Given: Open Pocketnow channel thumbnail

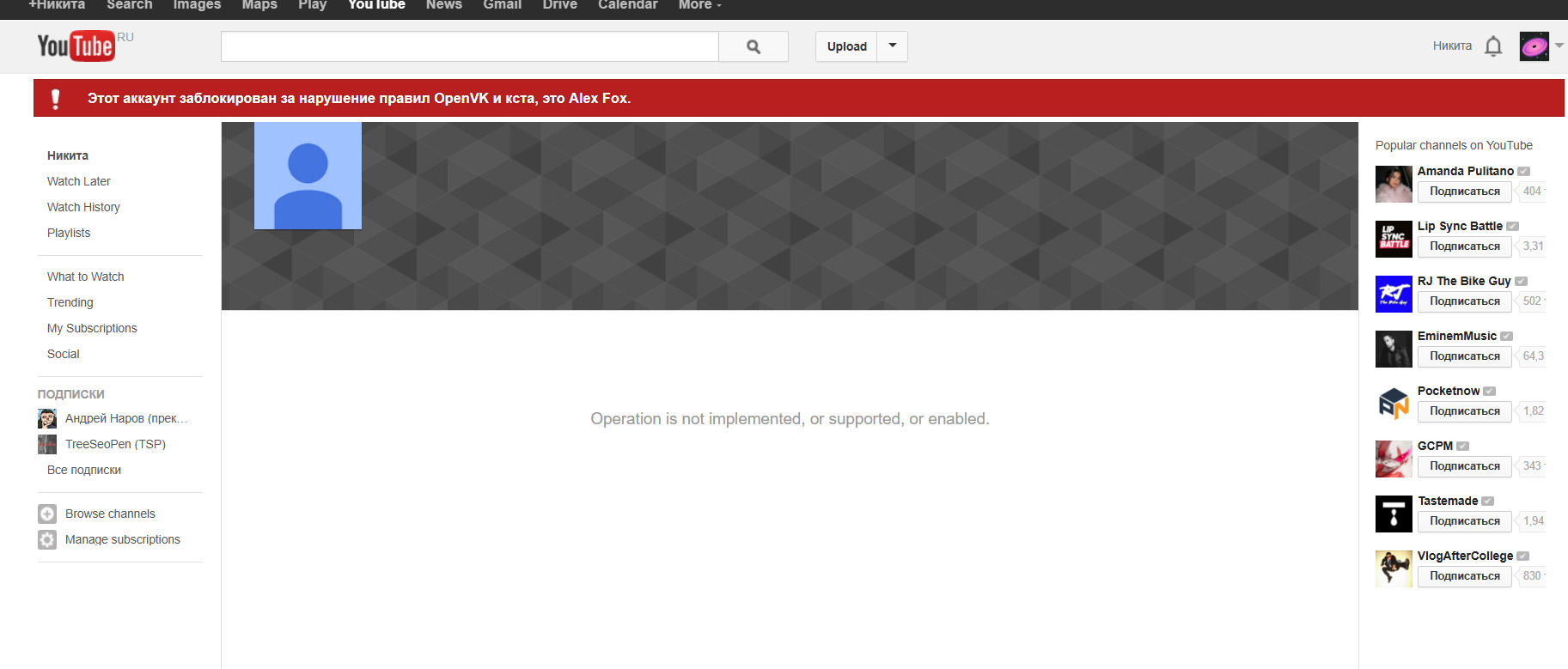Looking at the screenshot, I should tap(1394, 404).
